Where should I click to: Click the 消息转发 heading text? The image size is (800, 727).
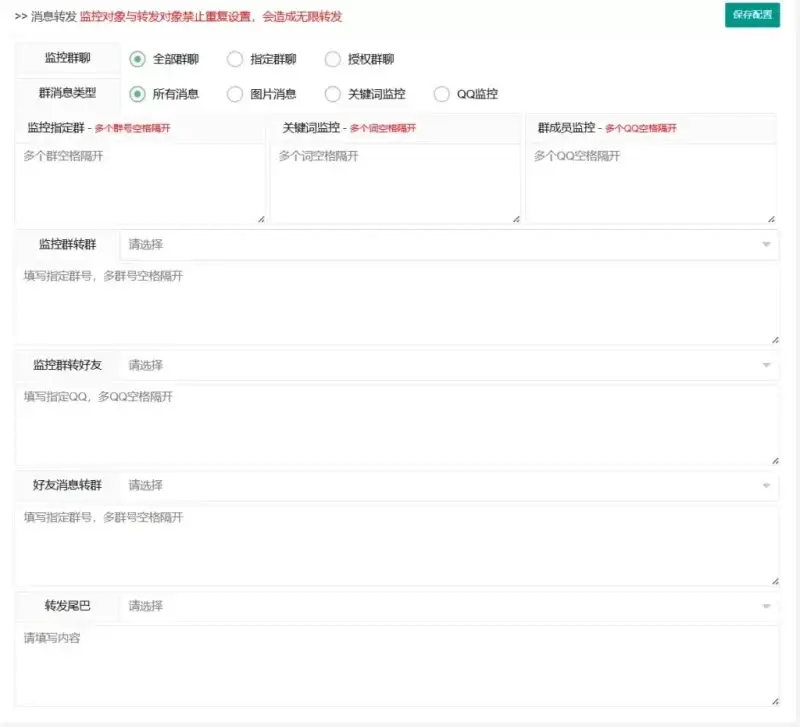tap(54, 17)
